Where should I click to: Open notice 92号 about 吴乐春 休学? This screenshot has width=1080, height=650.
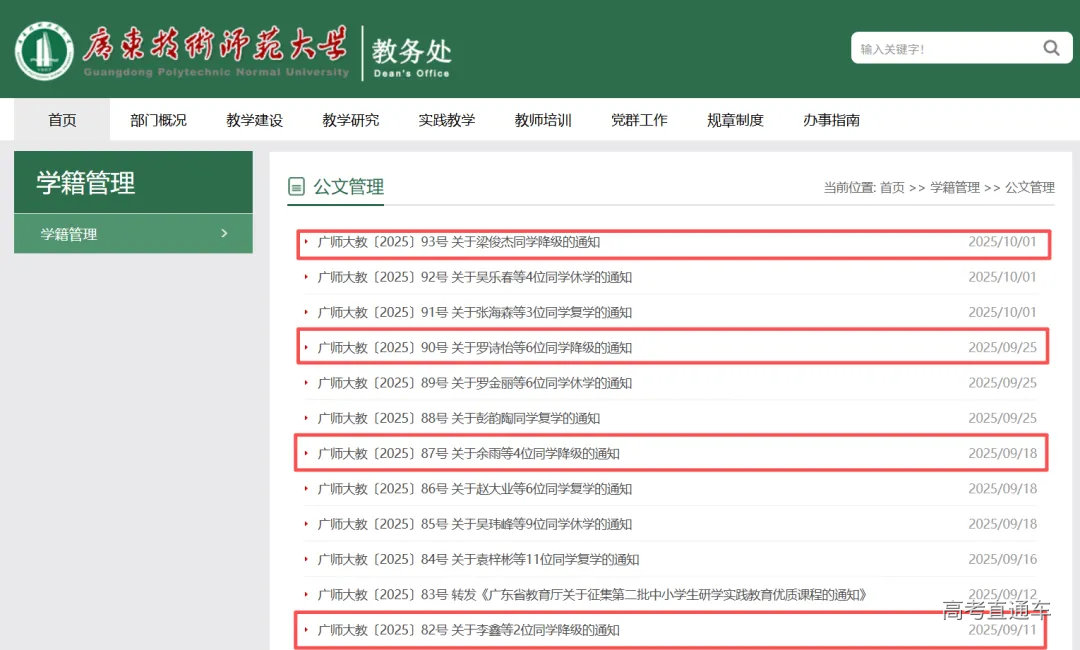pos(474,277)
